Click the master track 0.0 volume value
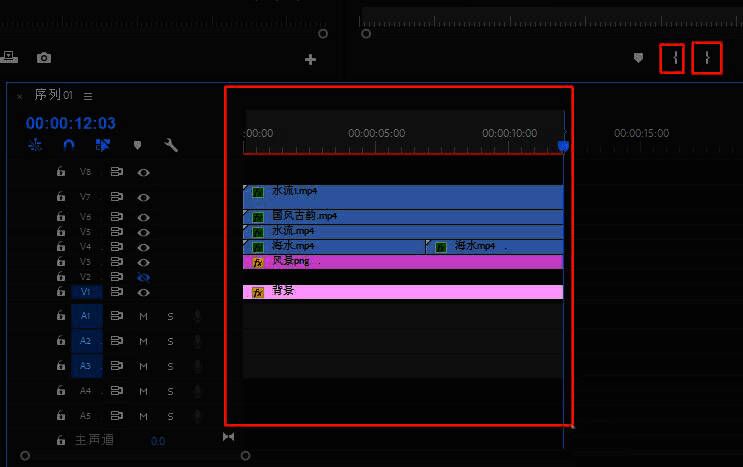743x467 pixels. pos(158,441)
